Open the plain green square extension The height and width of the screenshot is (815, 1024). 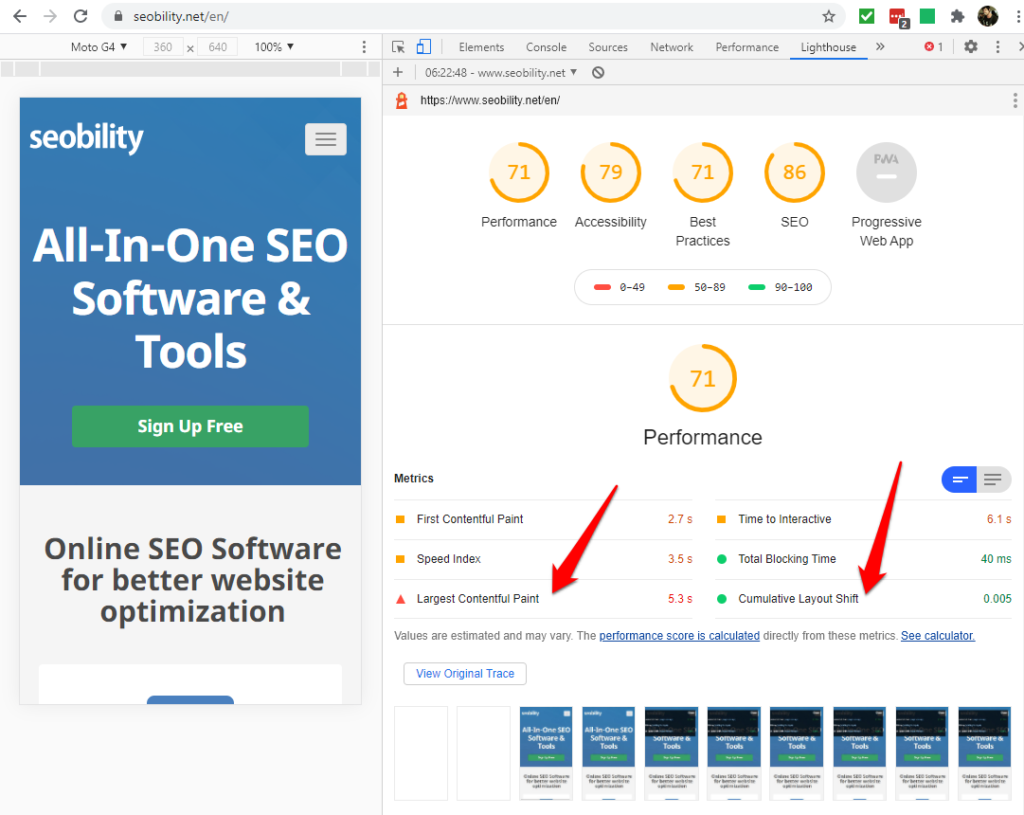[x=927, y=16]
